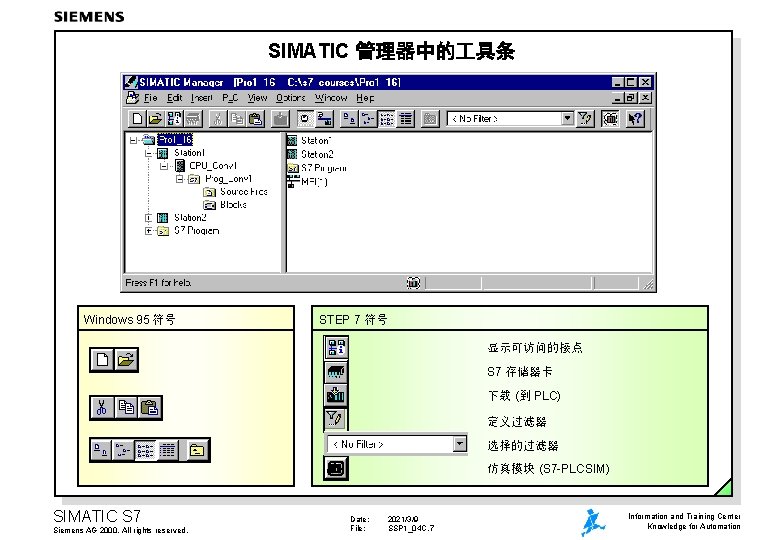Click the Copy icon in SIMATIC Manager toolbar

pos(237,118)
